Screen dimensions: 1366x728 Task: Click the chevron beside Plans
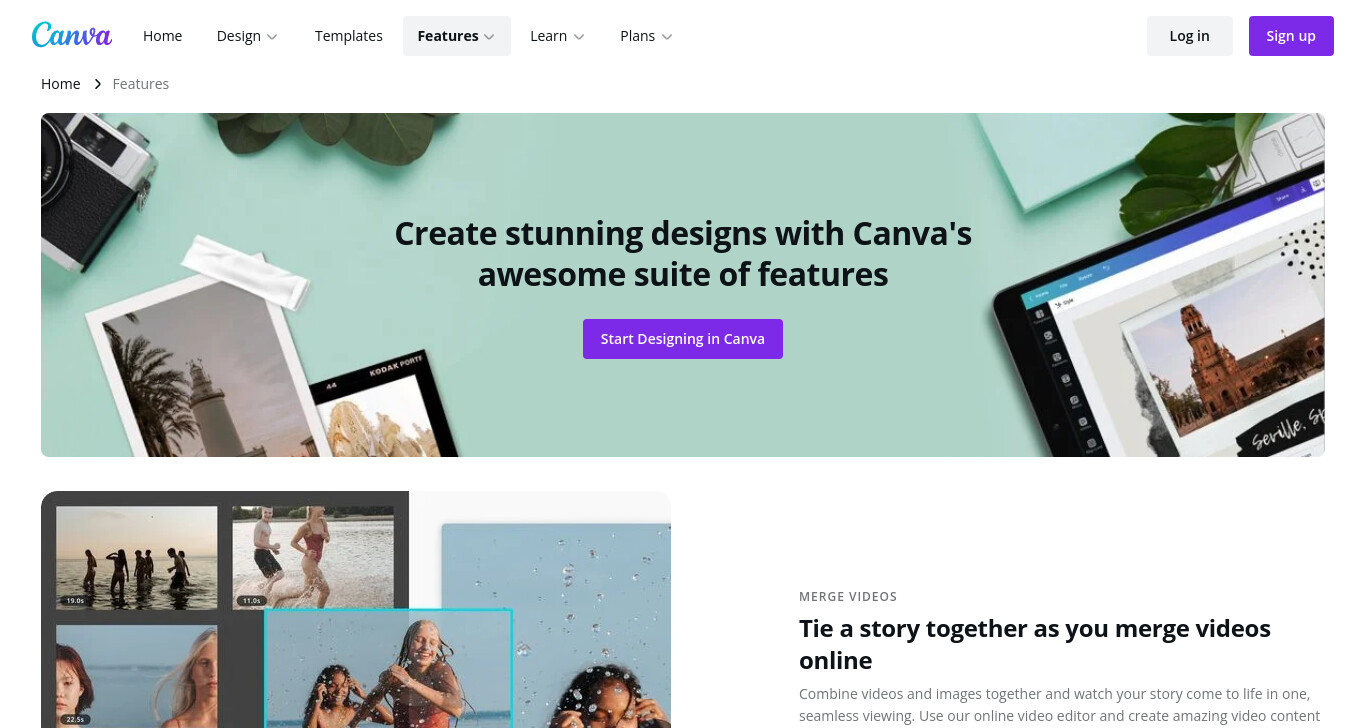(667, 37)
